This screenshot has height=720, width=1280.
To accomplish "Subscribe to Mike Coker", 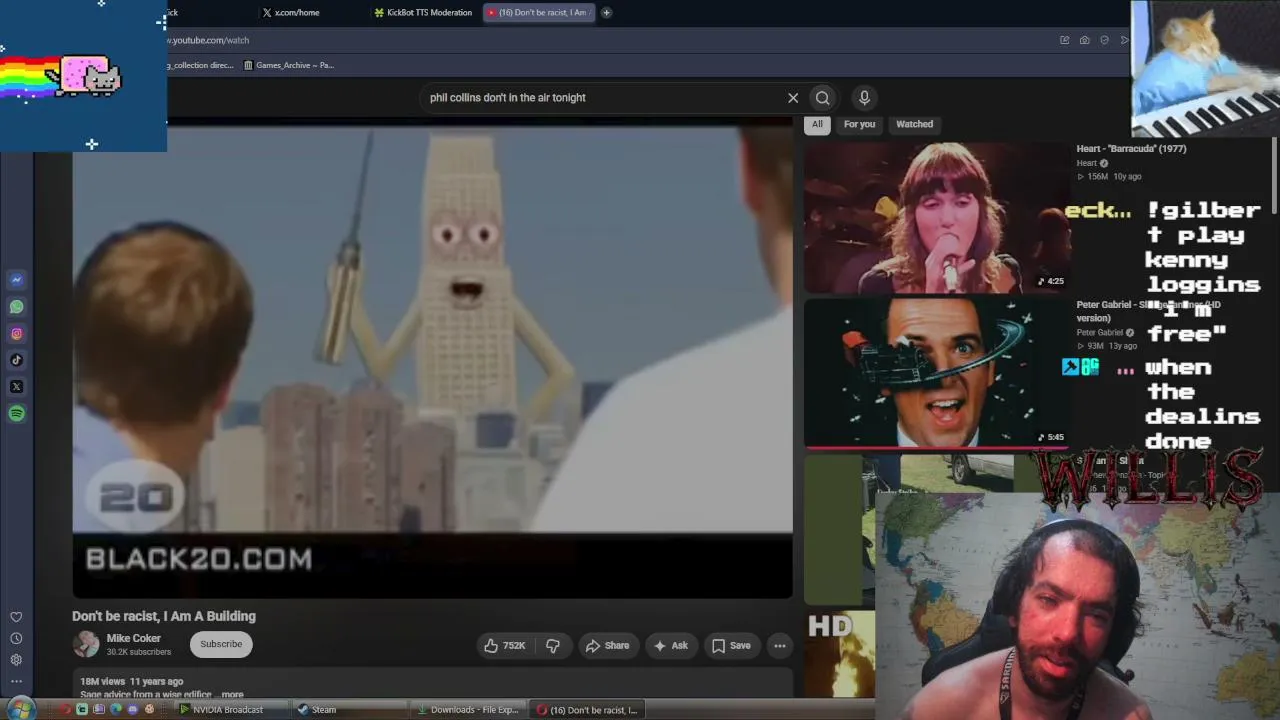I will [x=221, y=645].
